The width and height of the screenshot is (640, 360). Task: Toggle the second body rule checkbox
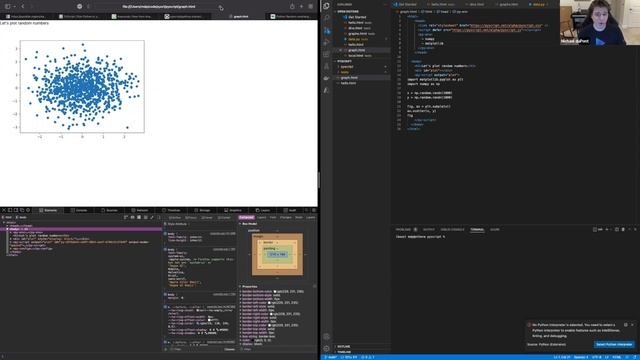[x=165, y=249]
